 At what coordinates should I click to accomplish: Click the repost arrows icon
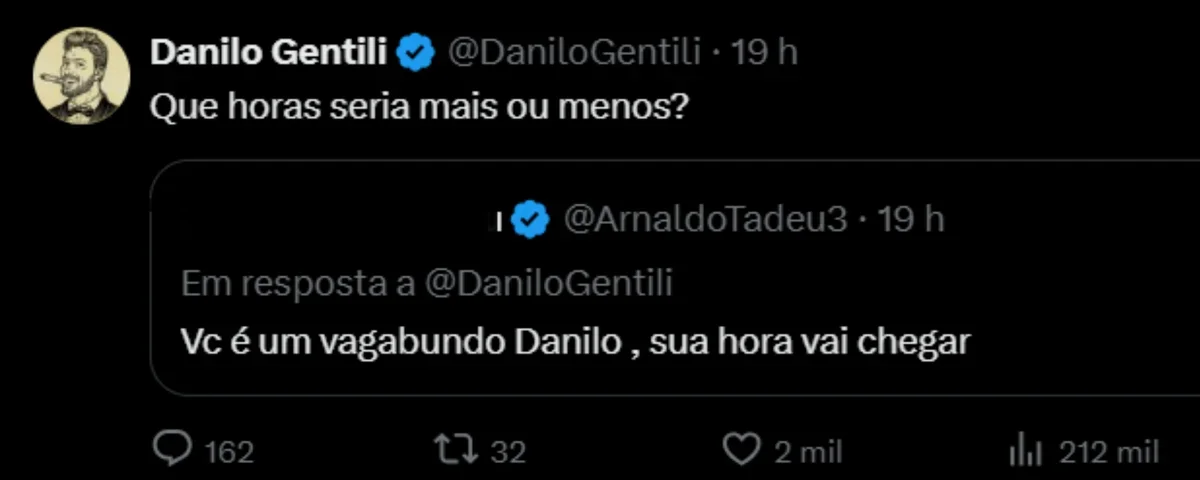point(459,451)
